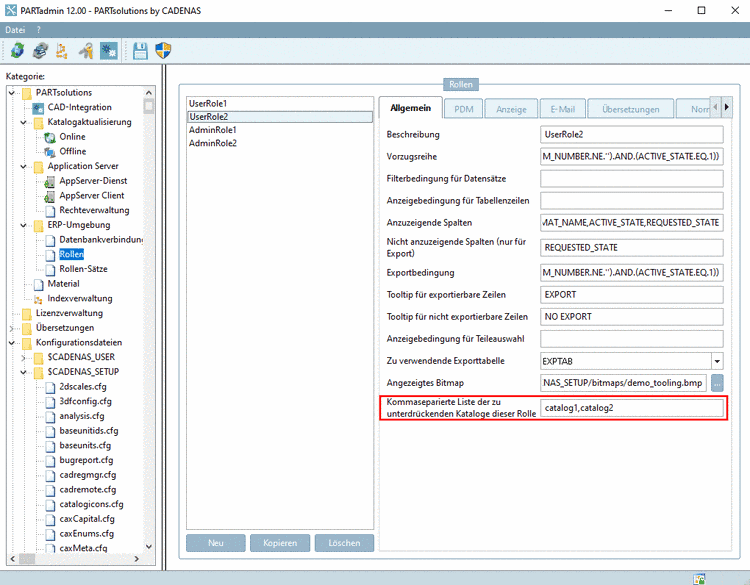Open CAD-Integration in the tree
The height and width of the screenshot is (585, 750).
(x=79, y=107)
